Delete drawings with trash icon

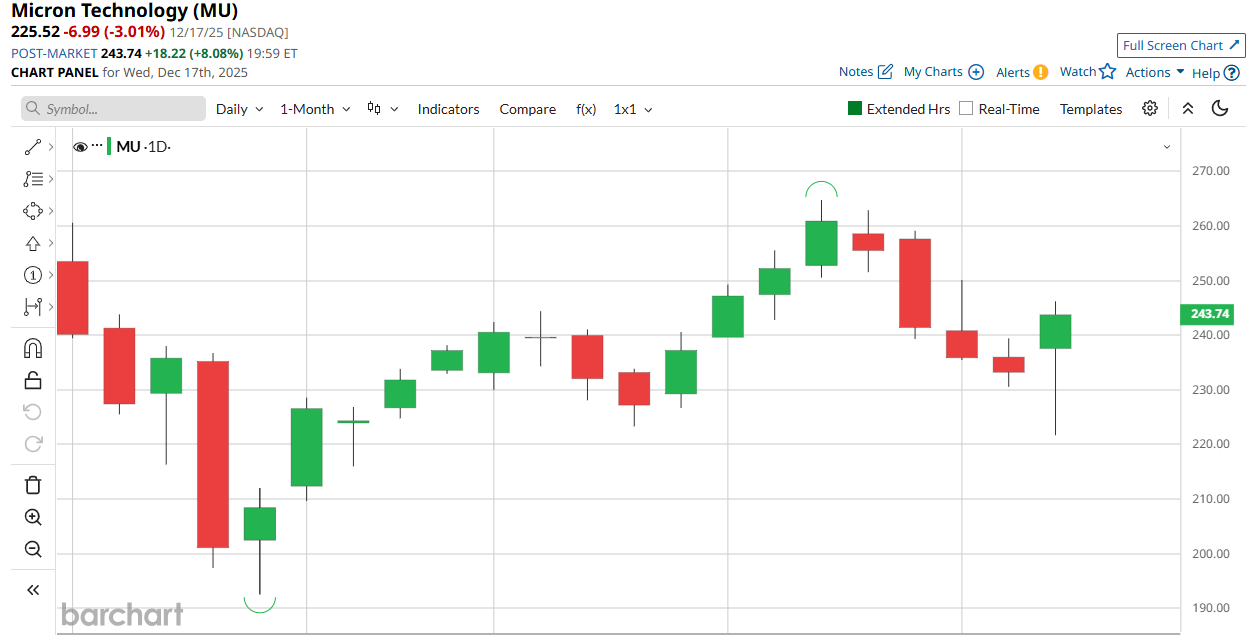[33, 485]
